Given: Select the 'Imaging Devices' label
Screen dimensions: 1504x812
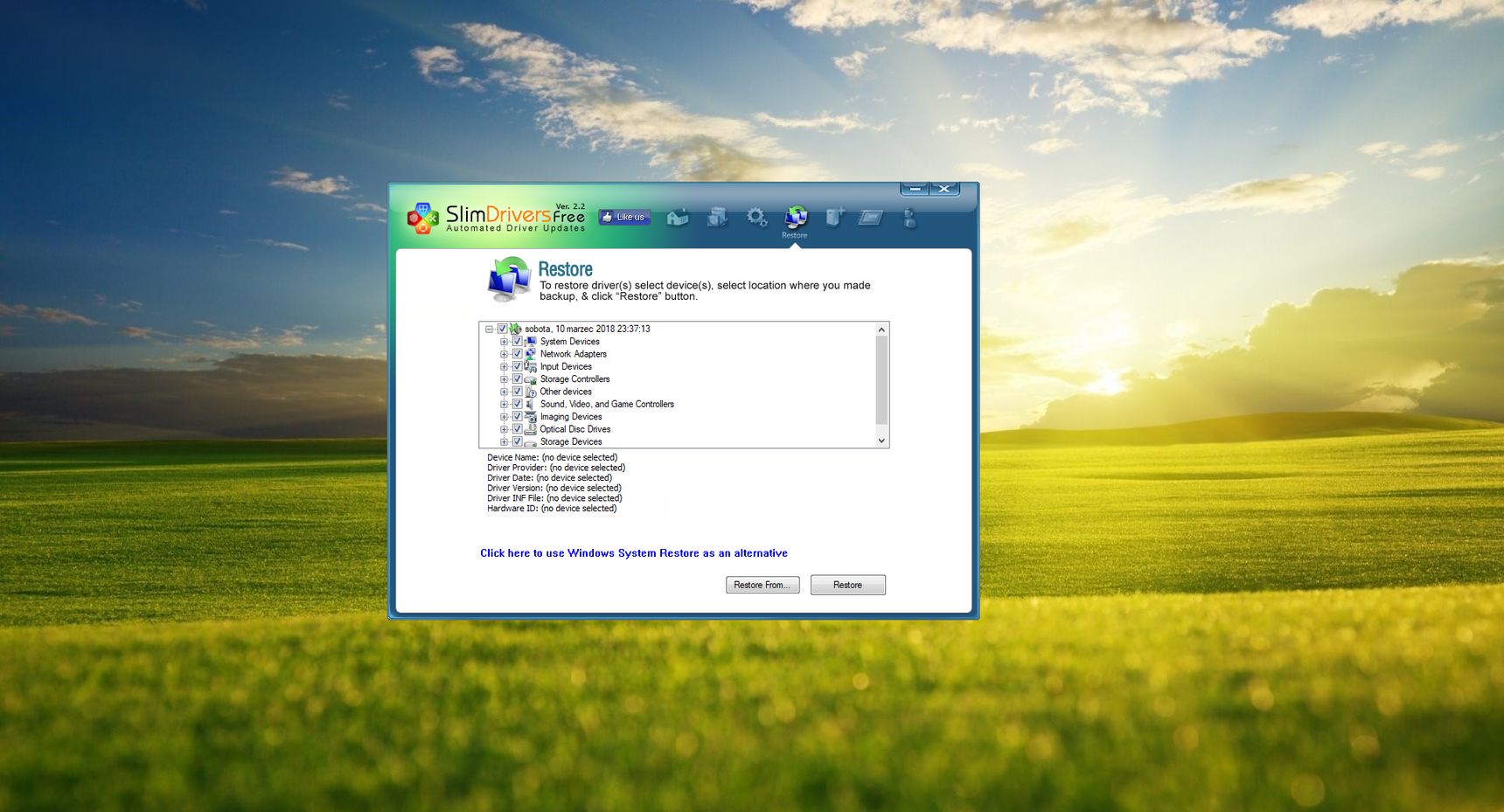Looking at the screenshot, I should click(571, 417).
